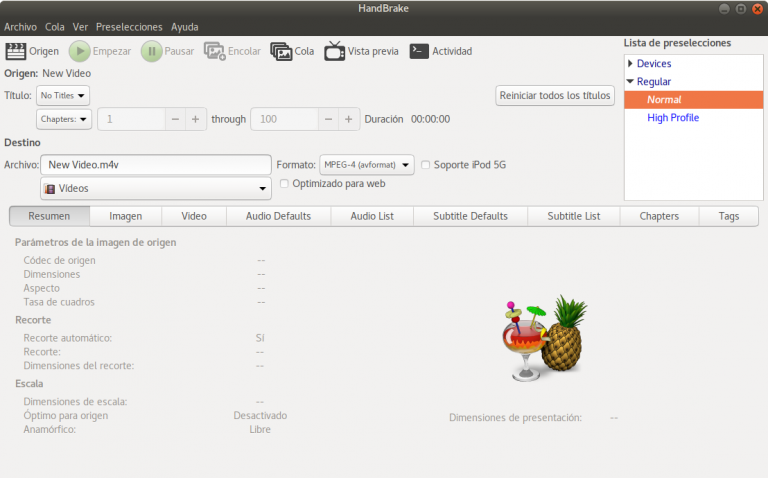
Task: Maximize the HandBrake window
Action: coord(741,9)
